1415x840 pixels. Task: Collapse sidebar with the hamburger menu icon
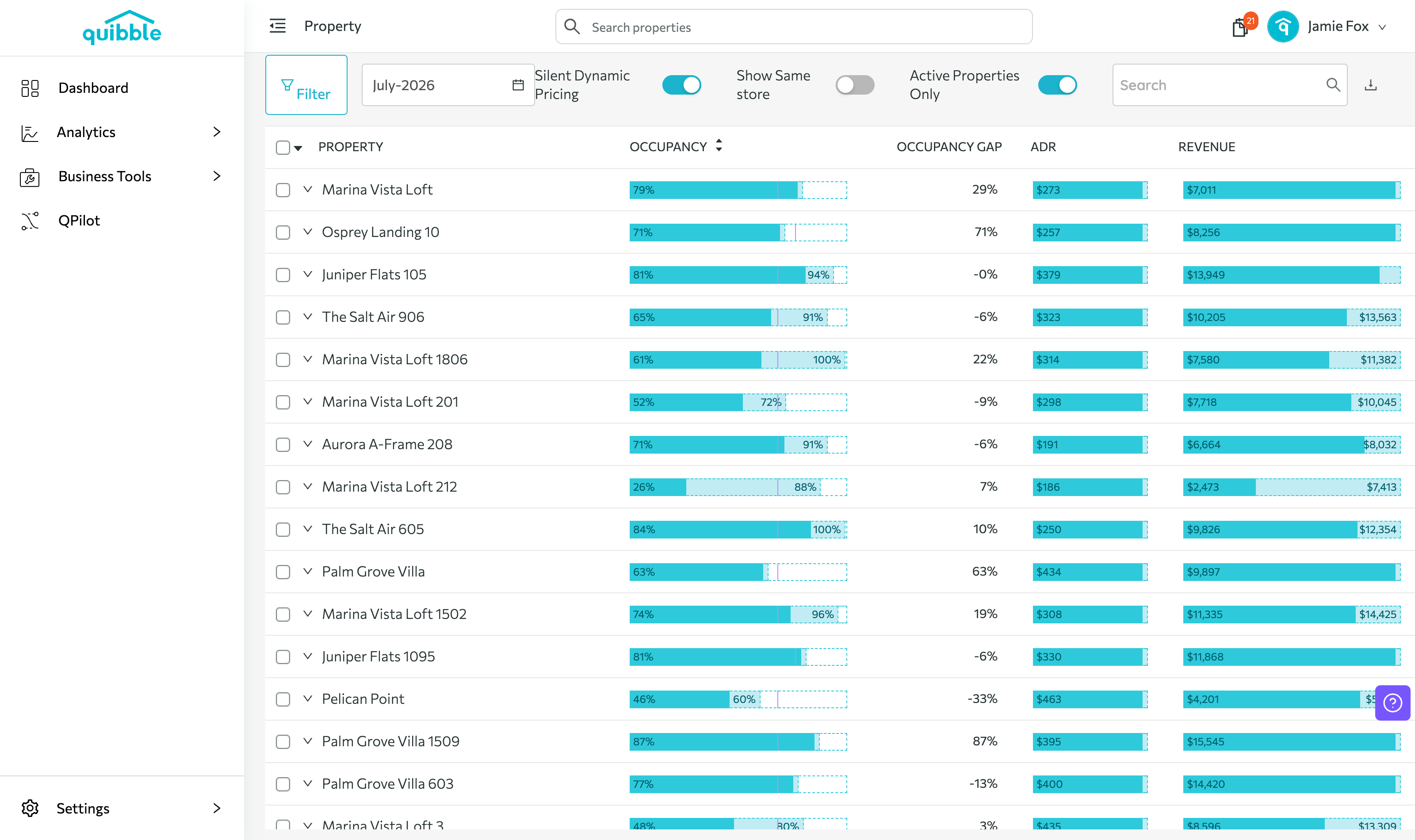coord(277,26)
